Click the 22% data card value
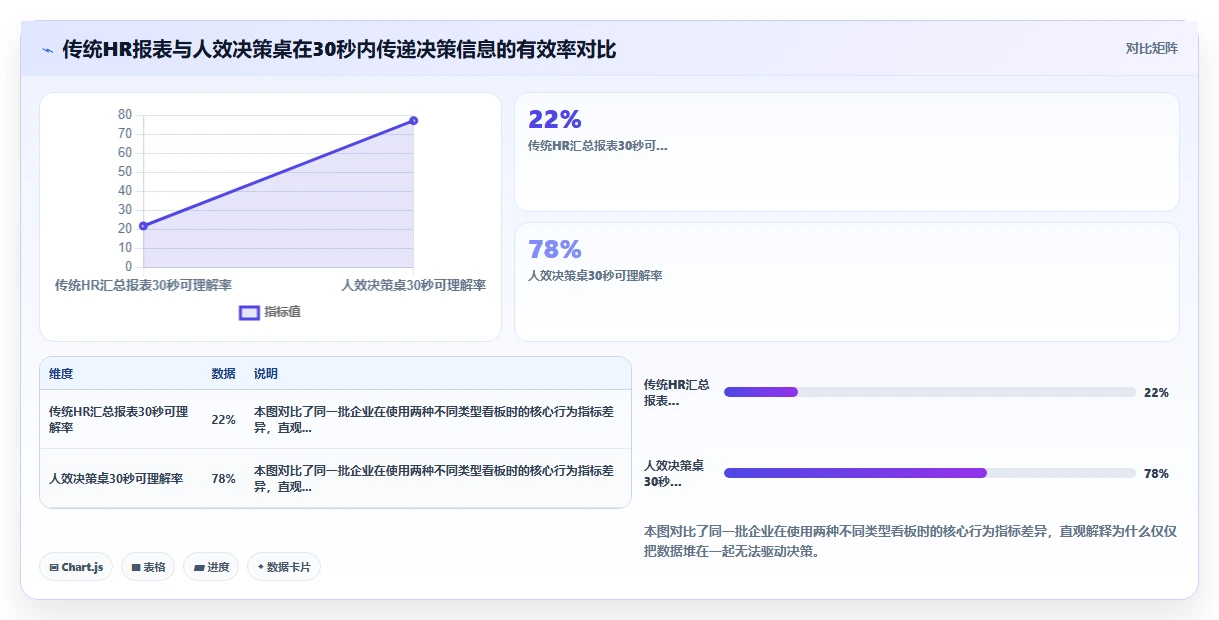Screen dimensions: 1219x620 click(555, 119)
